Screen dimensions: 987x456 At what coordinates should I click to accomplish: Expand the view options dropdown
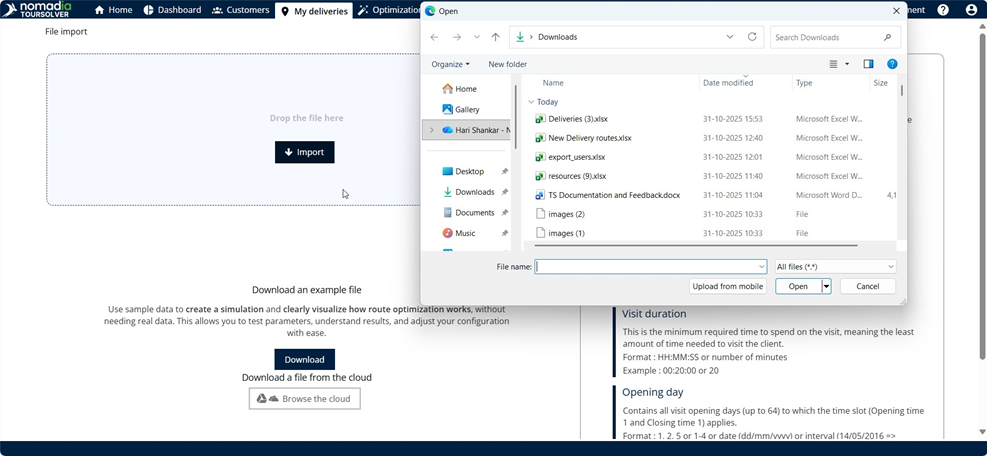(x=847, y=64)
